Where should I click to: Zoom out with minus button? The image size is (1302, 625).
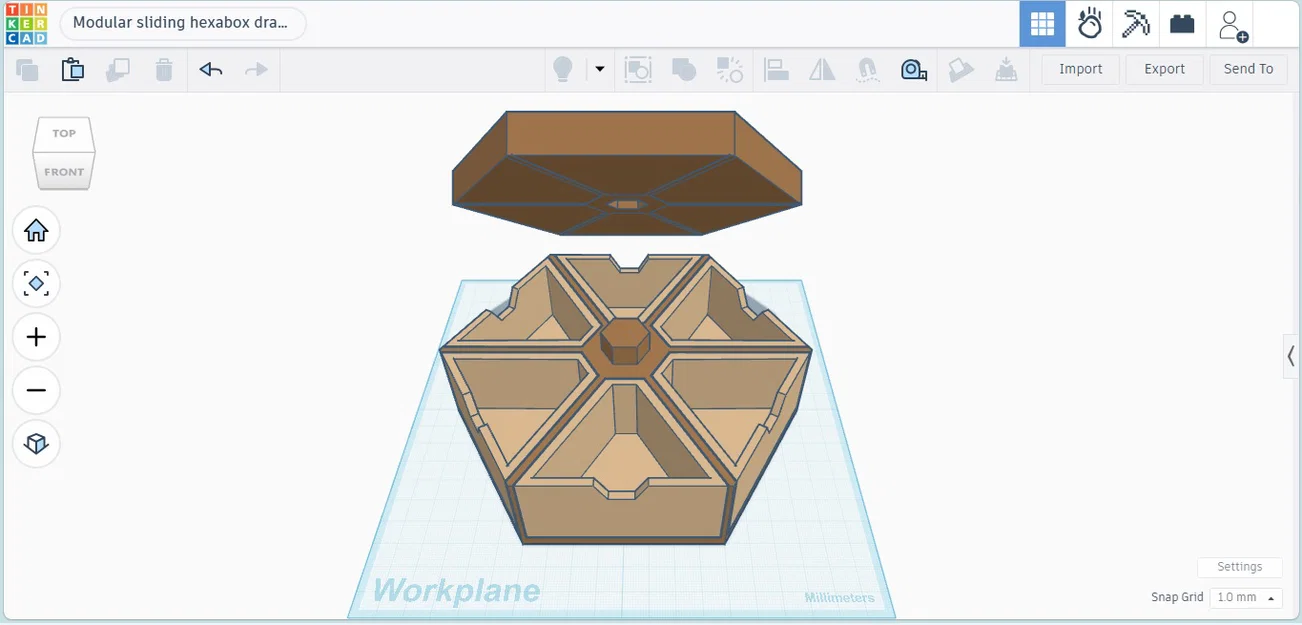(x=36, y=390)
